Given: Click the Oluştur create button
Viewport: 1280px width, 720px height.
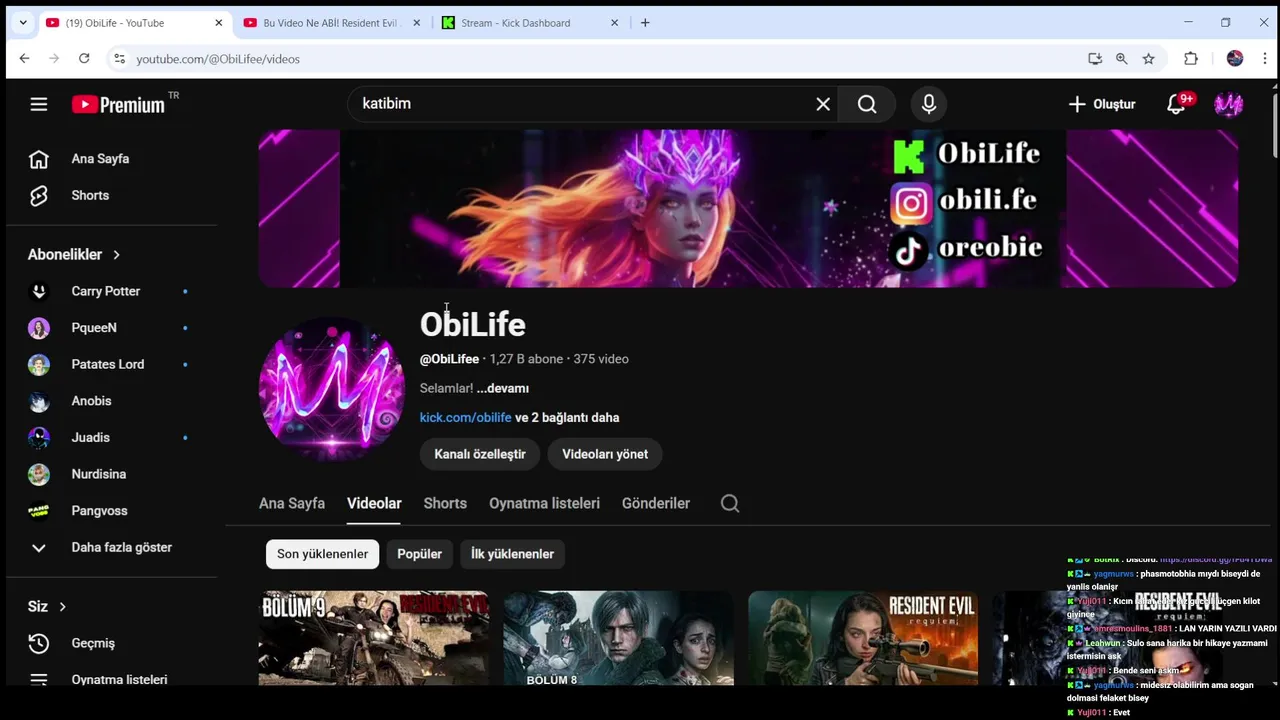Looking at the screenshot, I should click(x=1102, y=104).
